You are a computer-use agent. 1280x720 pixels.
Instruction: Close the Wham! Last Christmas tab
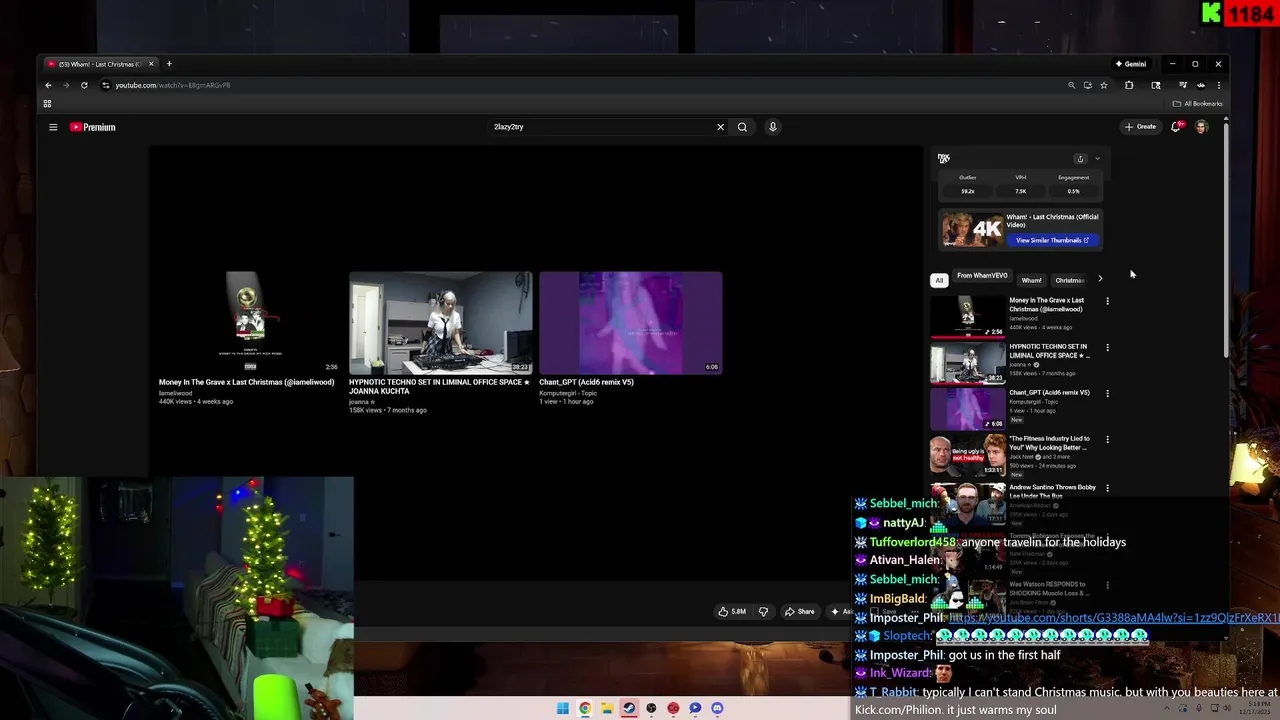point(151,64)
